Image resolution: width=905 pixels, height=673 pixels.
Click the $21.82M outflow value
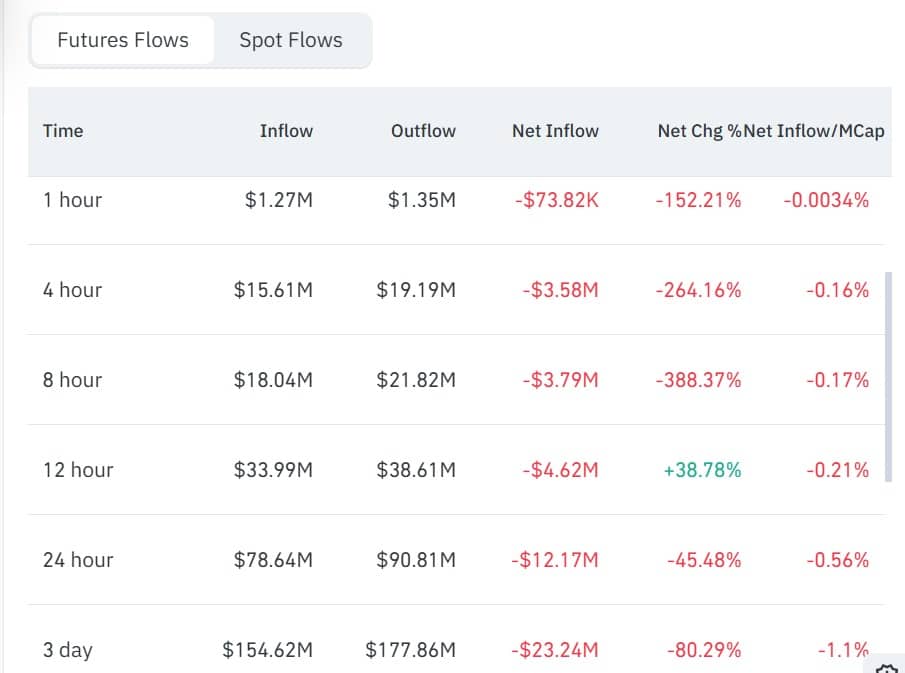(416, 380)
